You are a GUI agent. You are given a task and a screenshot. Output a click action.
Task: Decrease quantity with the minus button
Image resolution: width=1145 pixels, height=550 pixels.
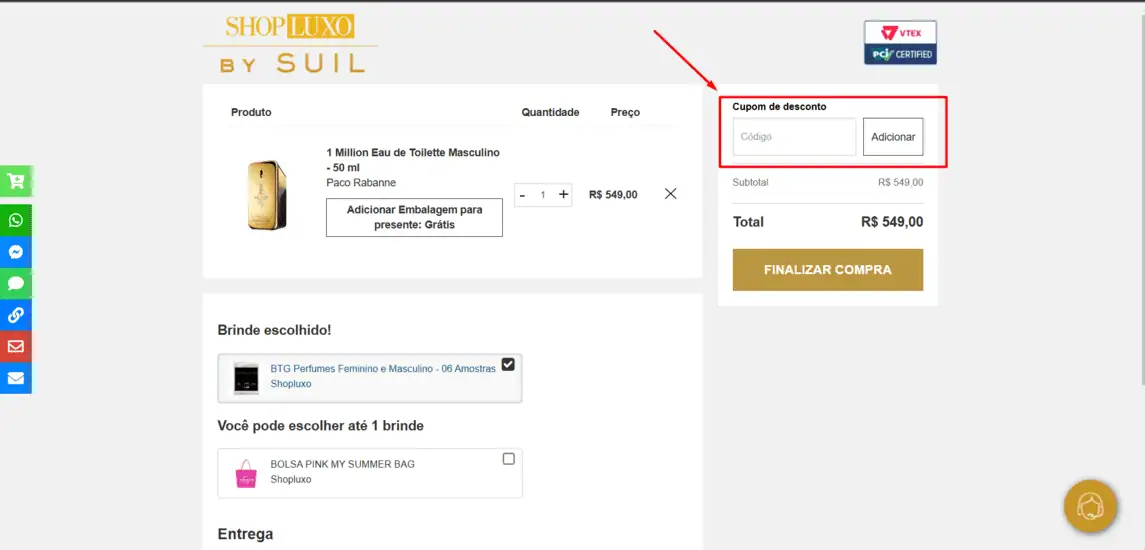[x=523, y=195]
